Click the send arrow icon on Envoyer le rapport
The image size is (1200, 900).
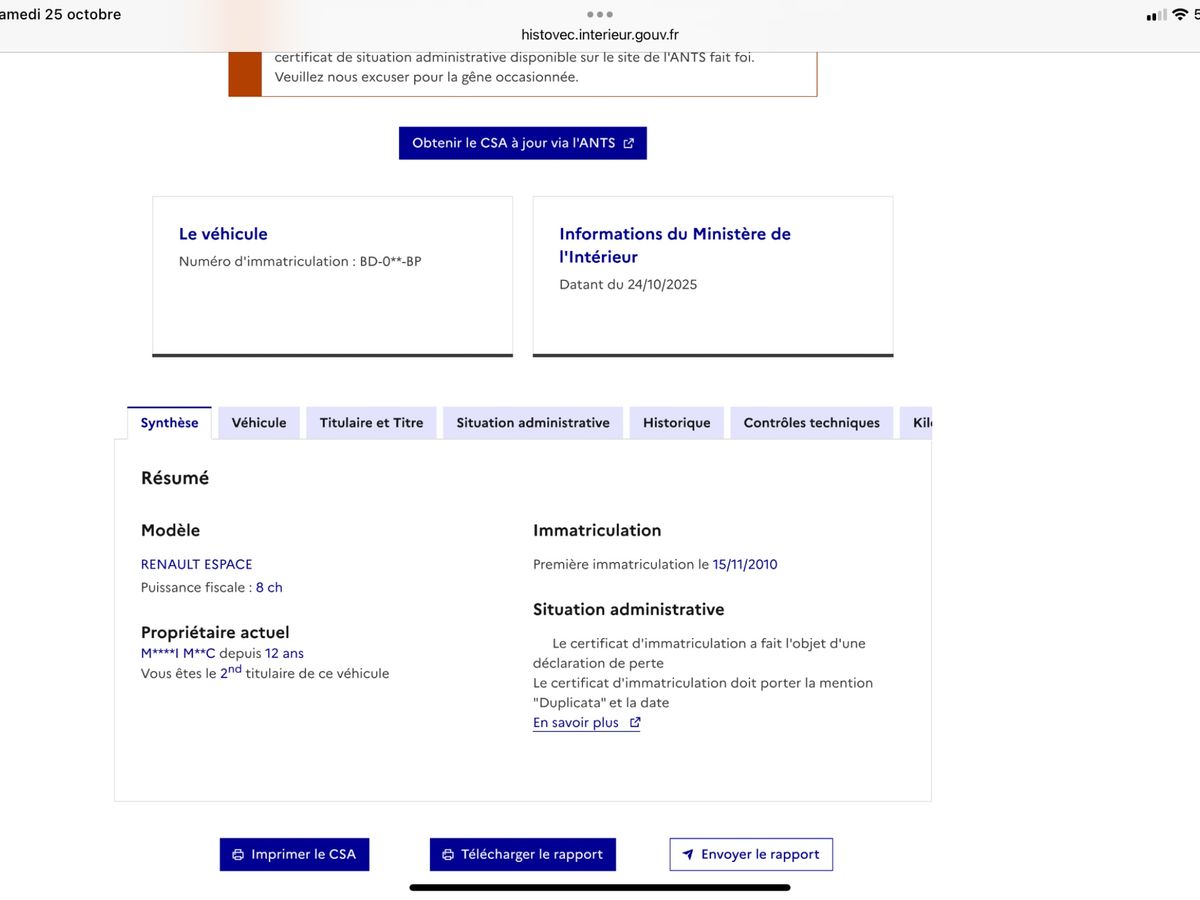pyautogui.click(x=688, y=855)
